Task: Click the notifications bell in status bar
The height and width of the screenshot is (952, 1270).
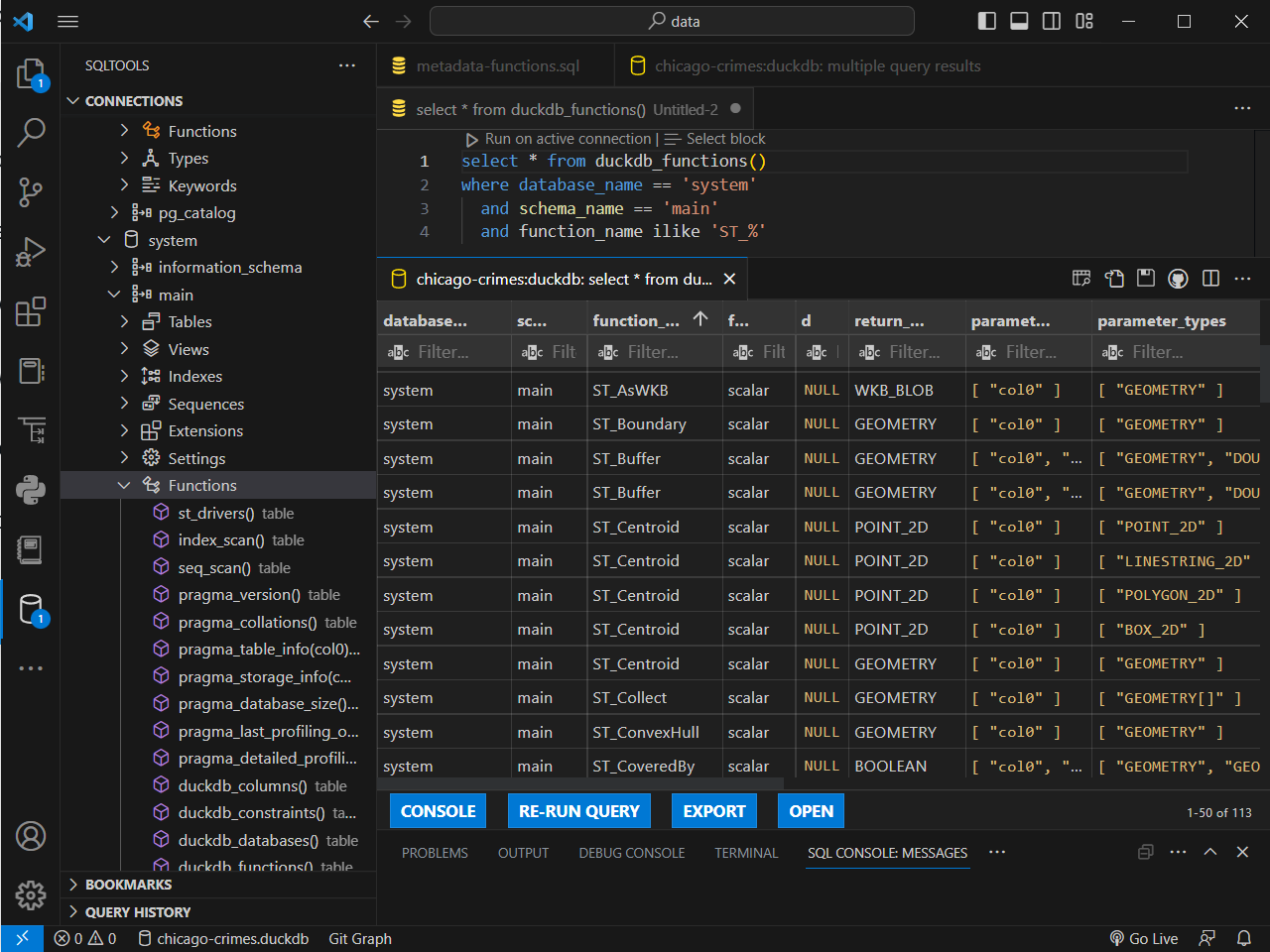Action: pos(1243,938)
